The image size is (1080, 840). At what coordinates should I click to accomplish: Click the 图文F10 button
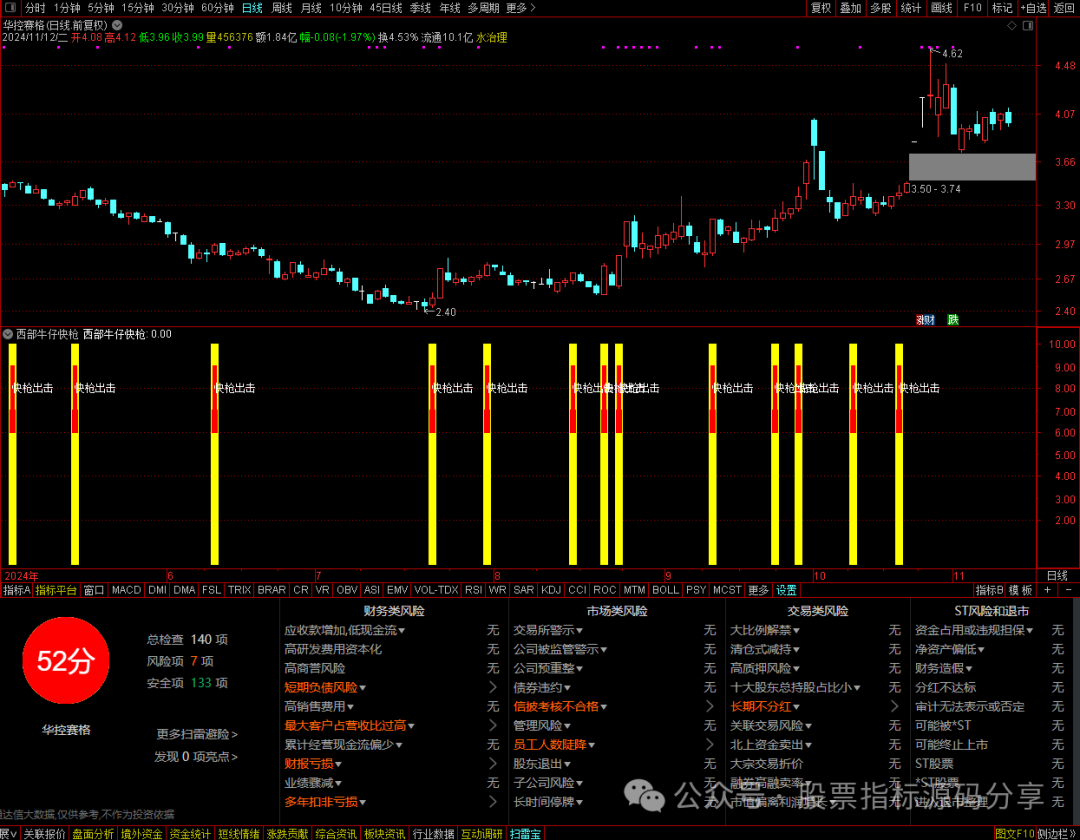(1015, 834)
